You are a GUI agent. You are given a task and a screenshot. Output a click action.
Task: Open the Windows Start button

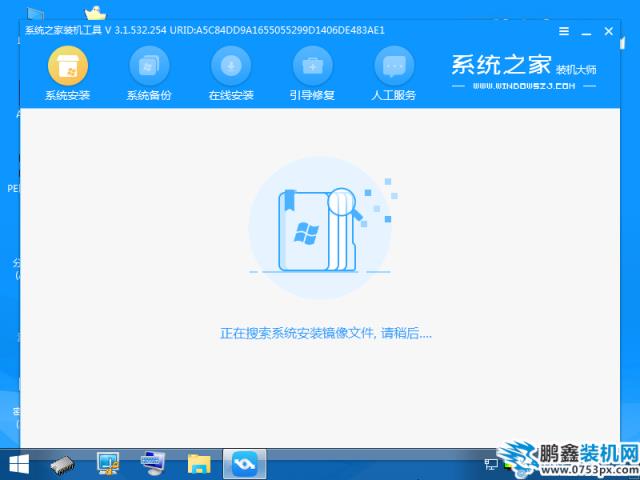18,463
